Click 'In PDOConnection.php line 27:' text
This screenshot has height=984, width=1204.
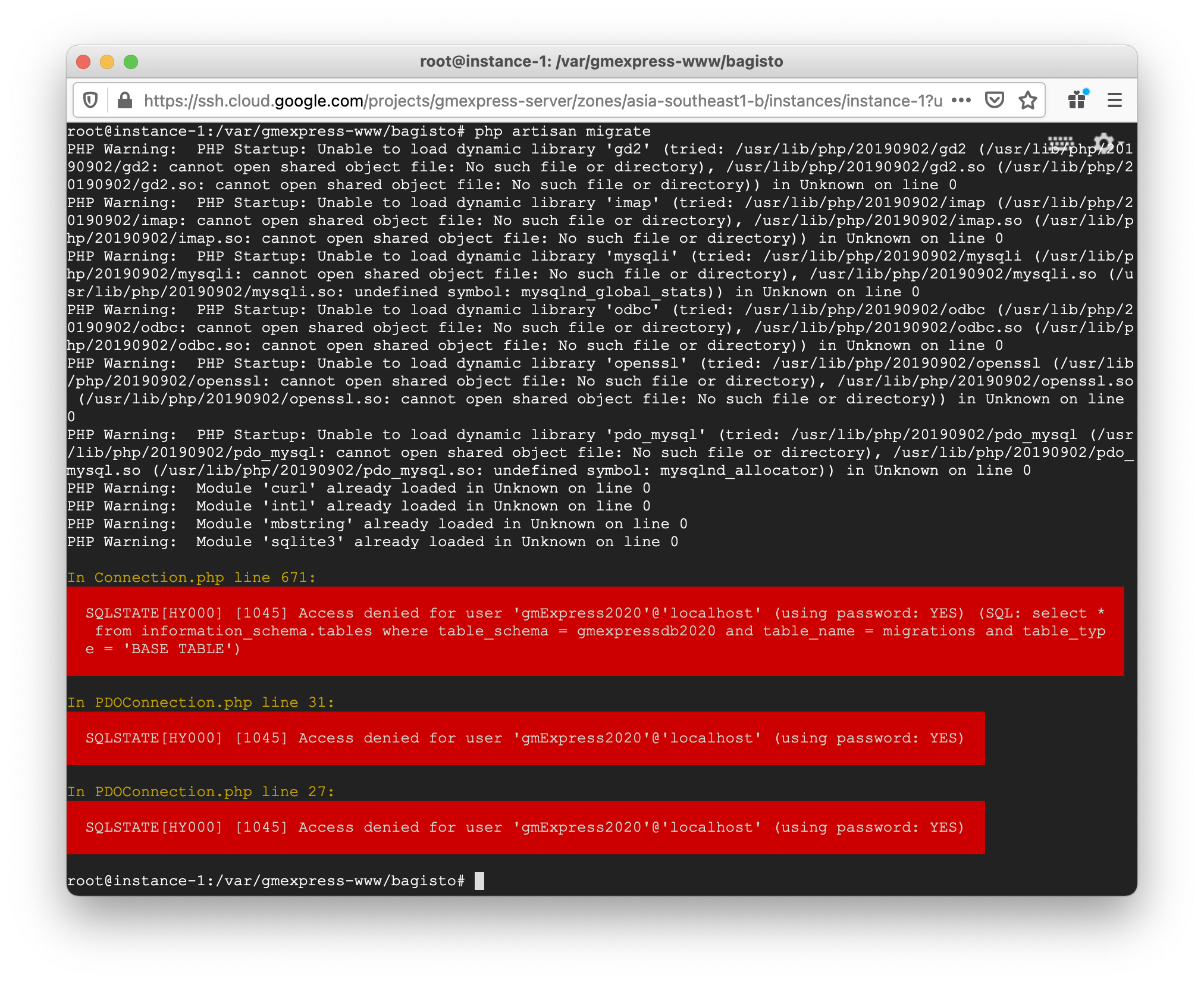[x=200, y=792]
